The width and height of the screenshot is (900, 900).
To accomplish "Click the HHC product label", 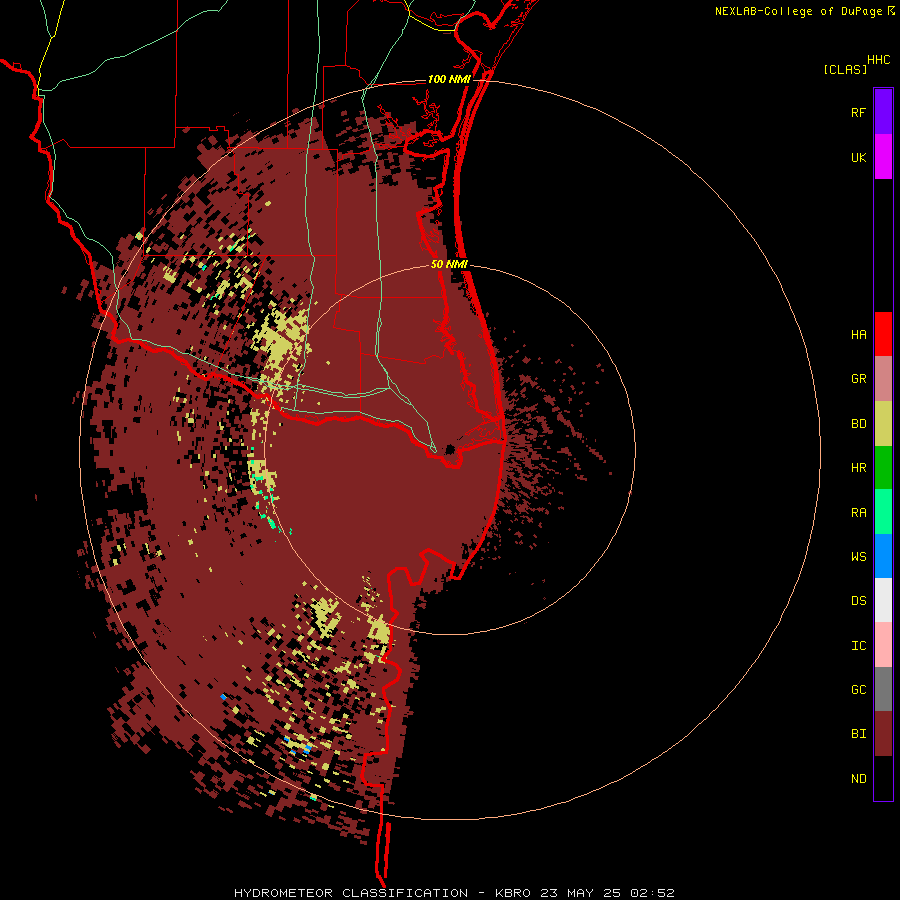I will 879,60.
